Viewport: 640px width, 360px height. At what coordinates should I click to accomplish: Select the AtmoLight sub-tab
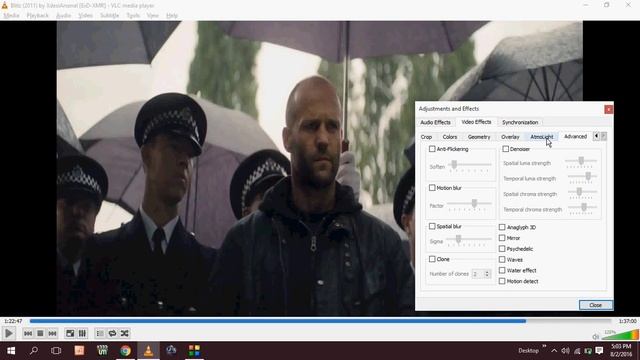(x=542, y=137)
